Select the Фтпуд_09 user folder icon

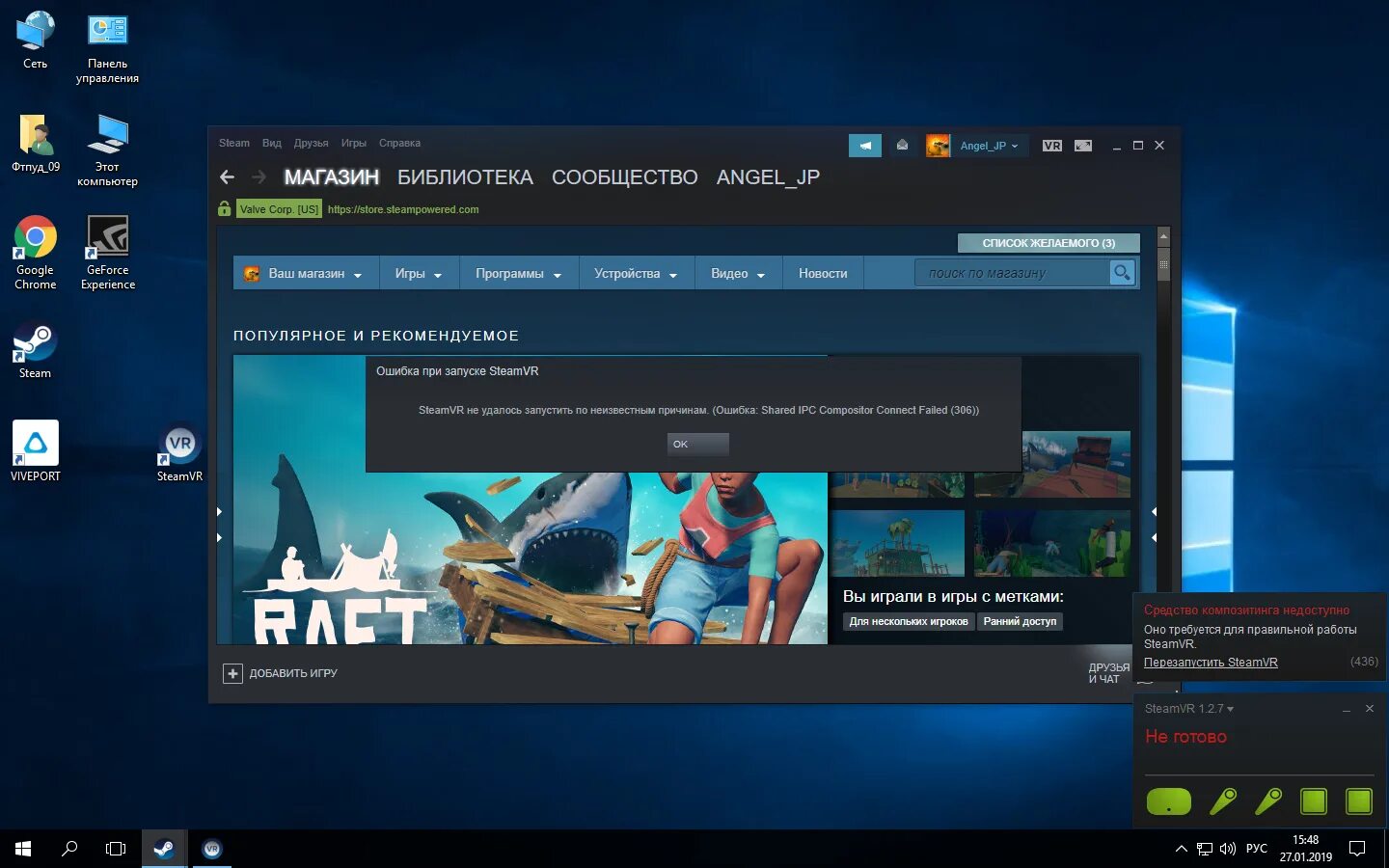click(x=36, y=143)
